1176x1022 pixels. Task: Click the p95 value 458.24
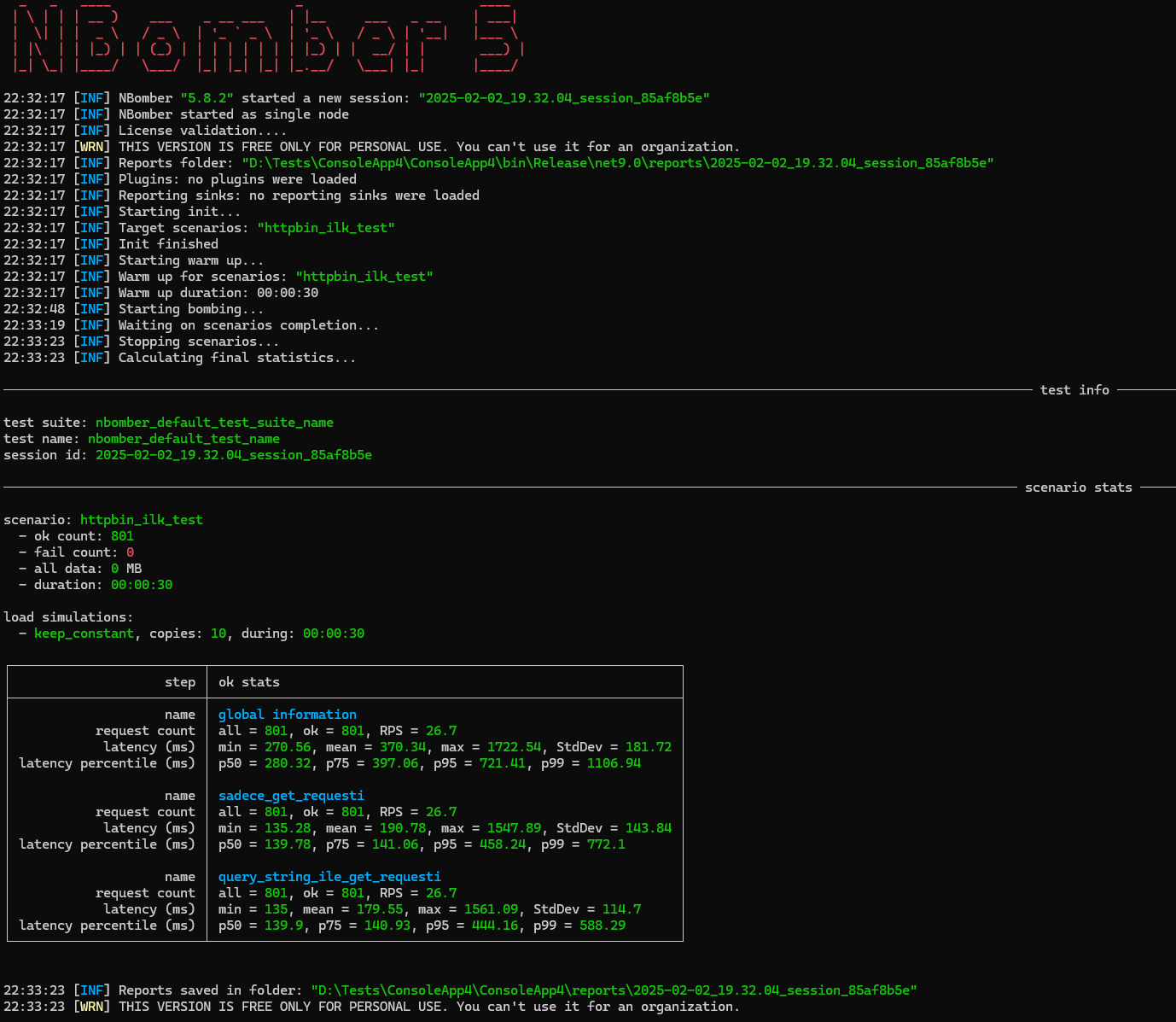click(503, 844)
